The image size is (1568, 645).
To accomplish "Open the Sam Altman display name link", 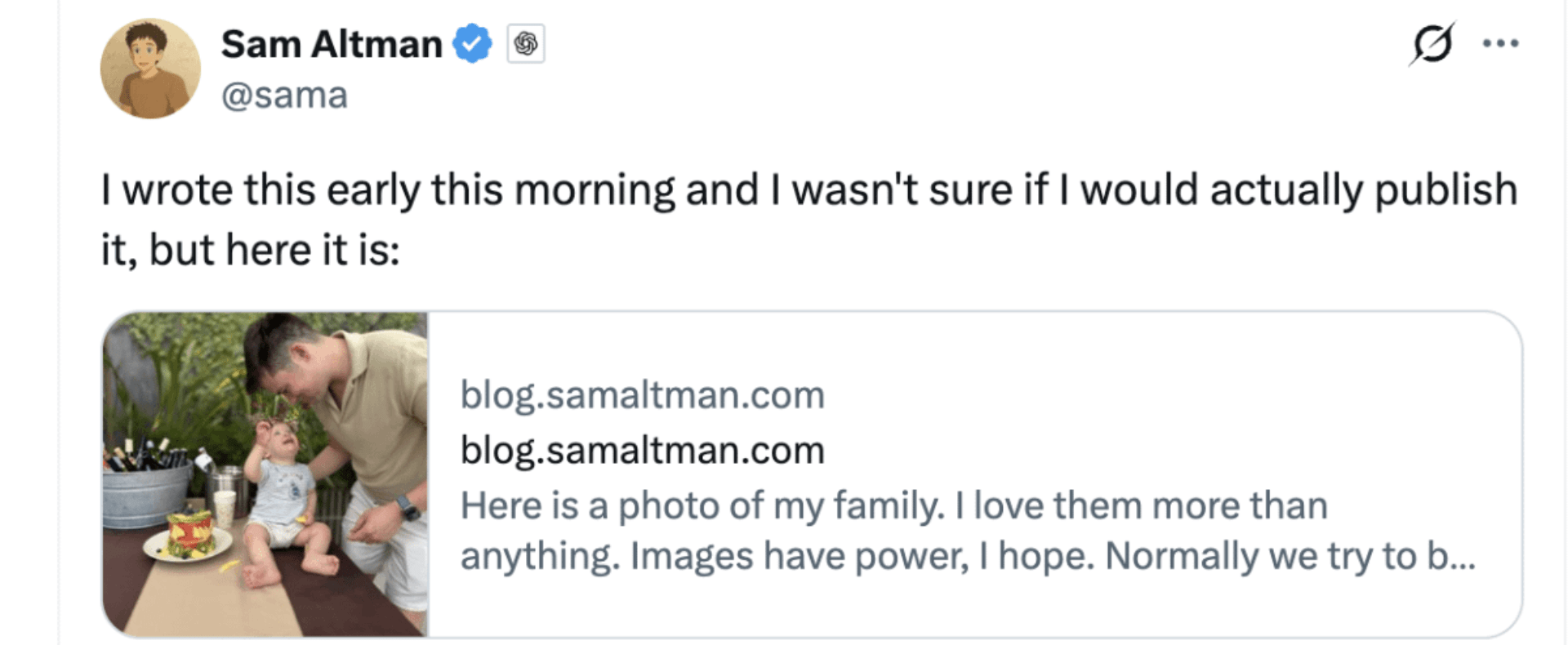I will [x=332, y=44].
